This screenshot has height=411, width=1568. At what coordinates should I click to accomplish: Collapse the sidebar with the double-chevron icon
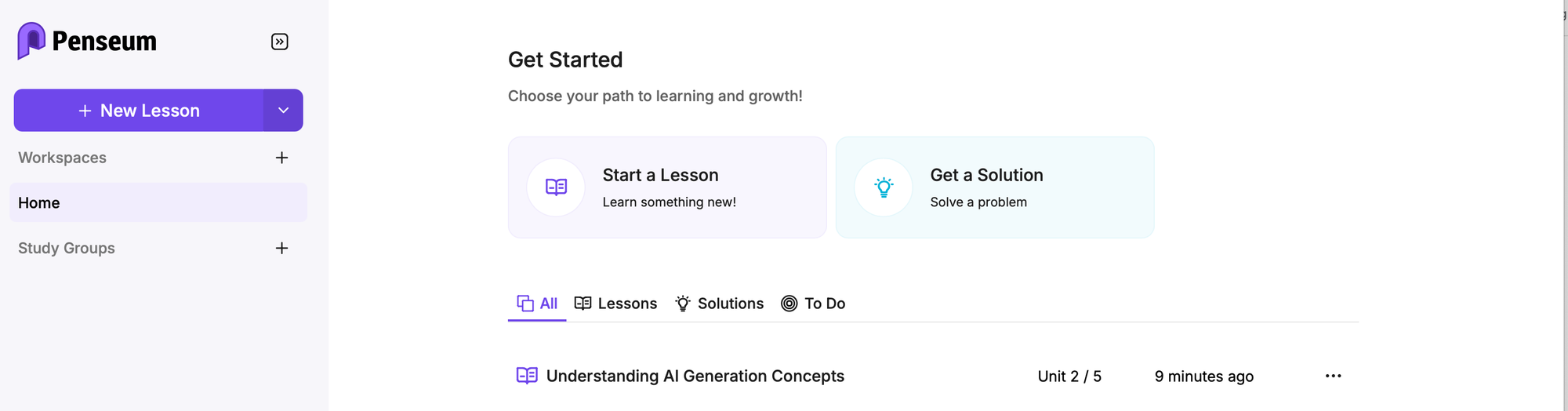click(280, 42)
